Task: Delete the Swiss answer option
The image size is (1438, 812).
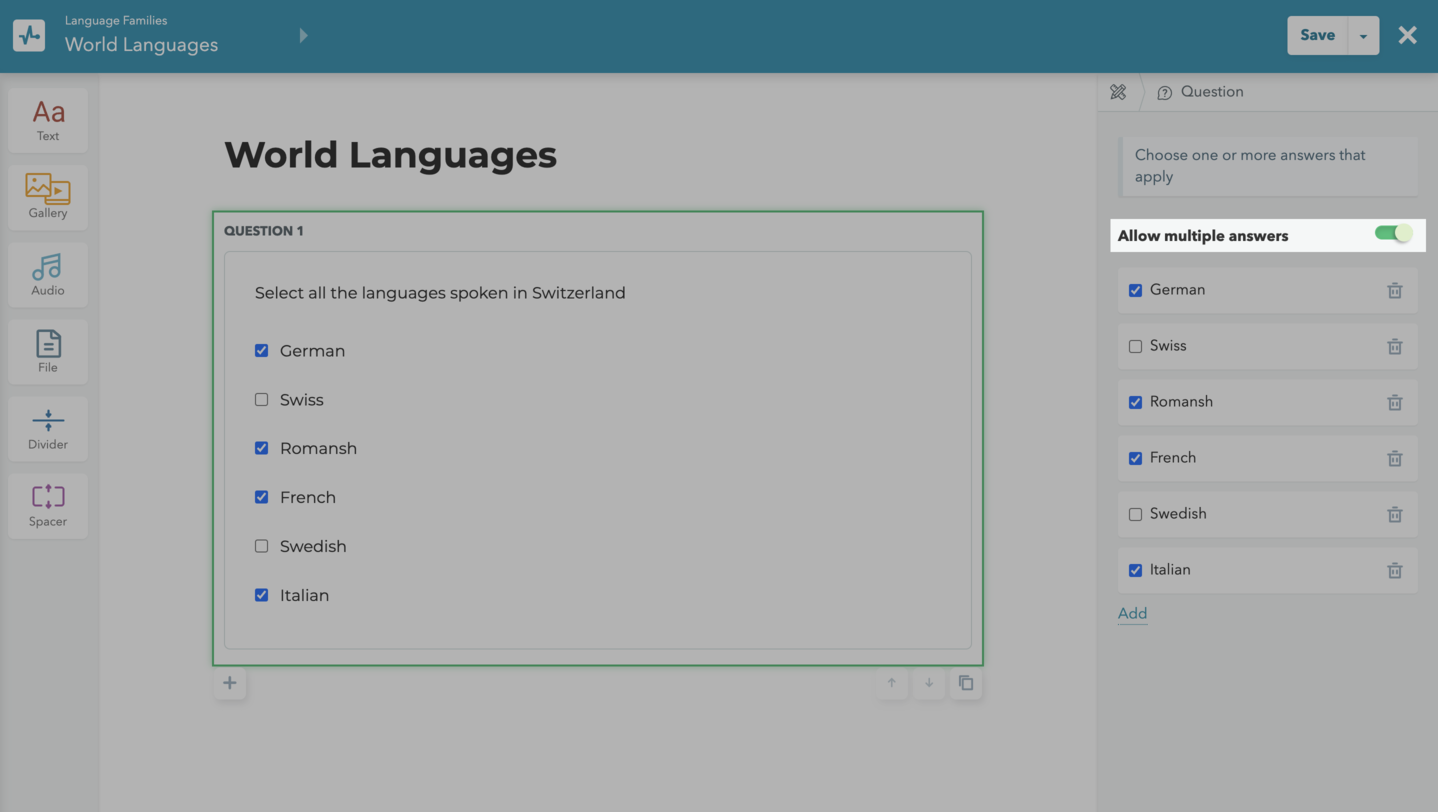Action: point(1394,346)
